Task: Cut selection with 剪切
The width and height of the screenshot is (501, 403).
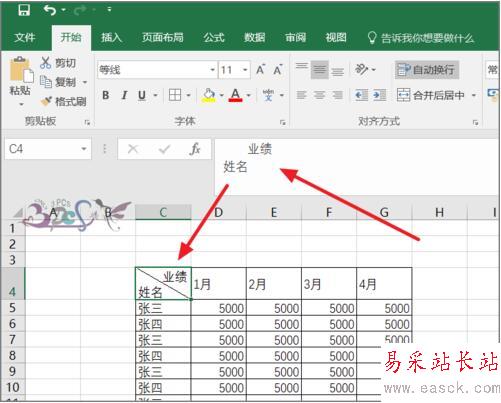Action: tap(59, 63)
